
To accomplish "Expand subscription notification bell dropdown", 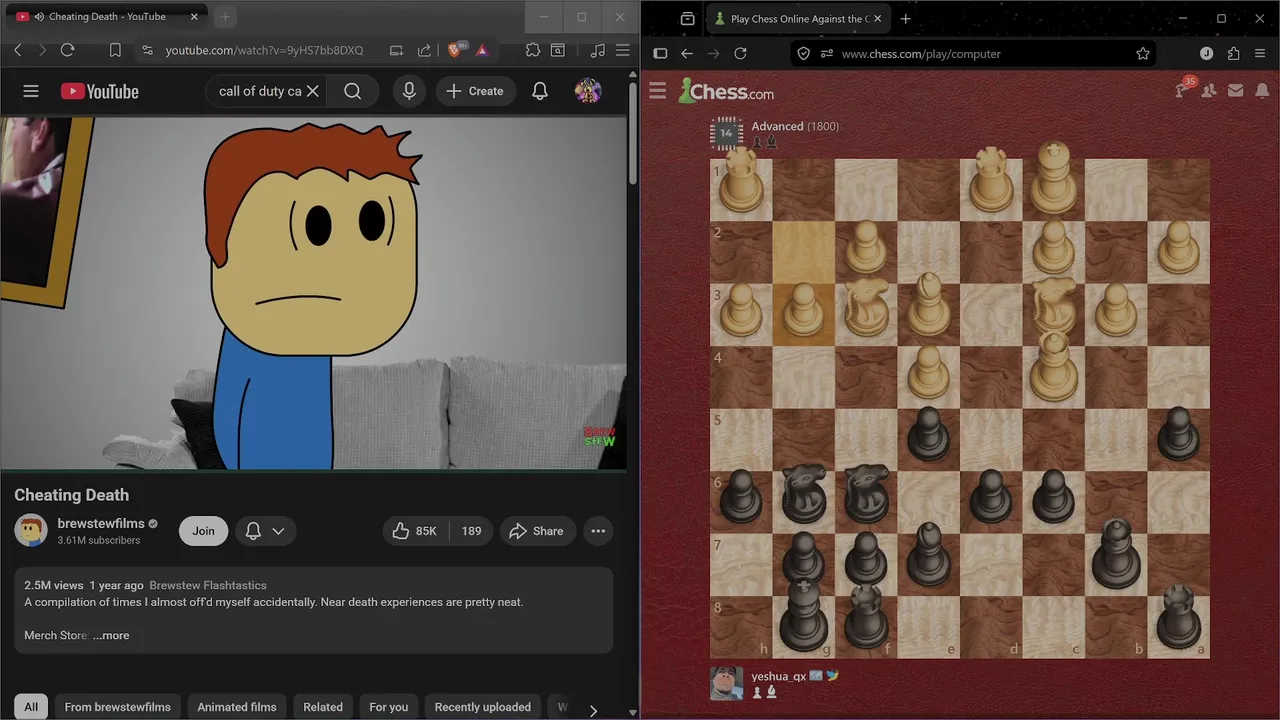I will click(265, 531).
